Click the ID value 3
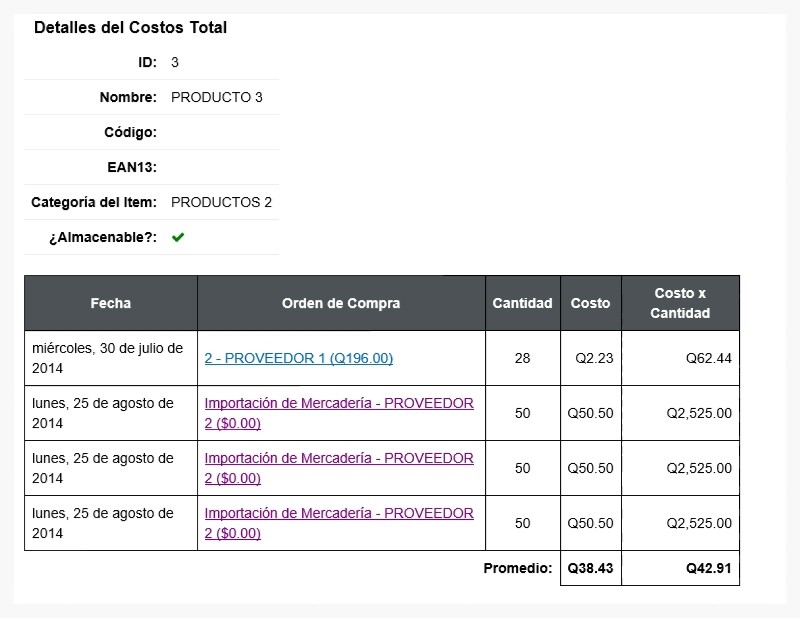 [175, 62]
